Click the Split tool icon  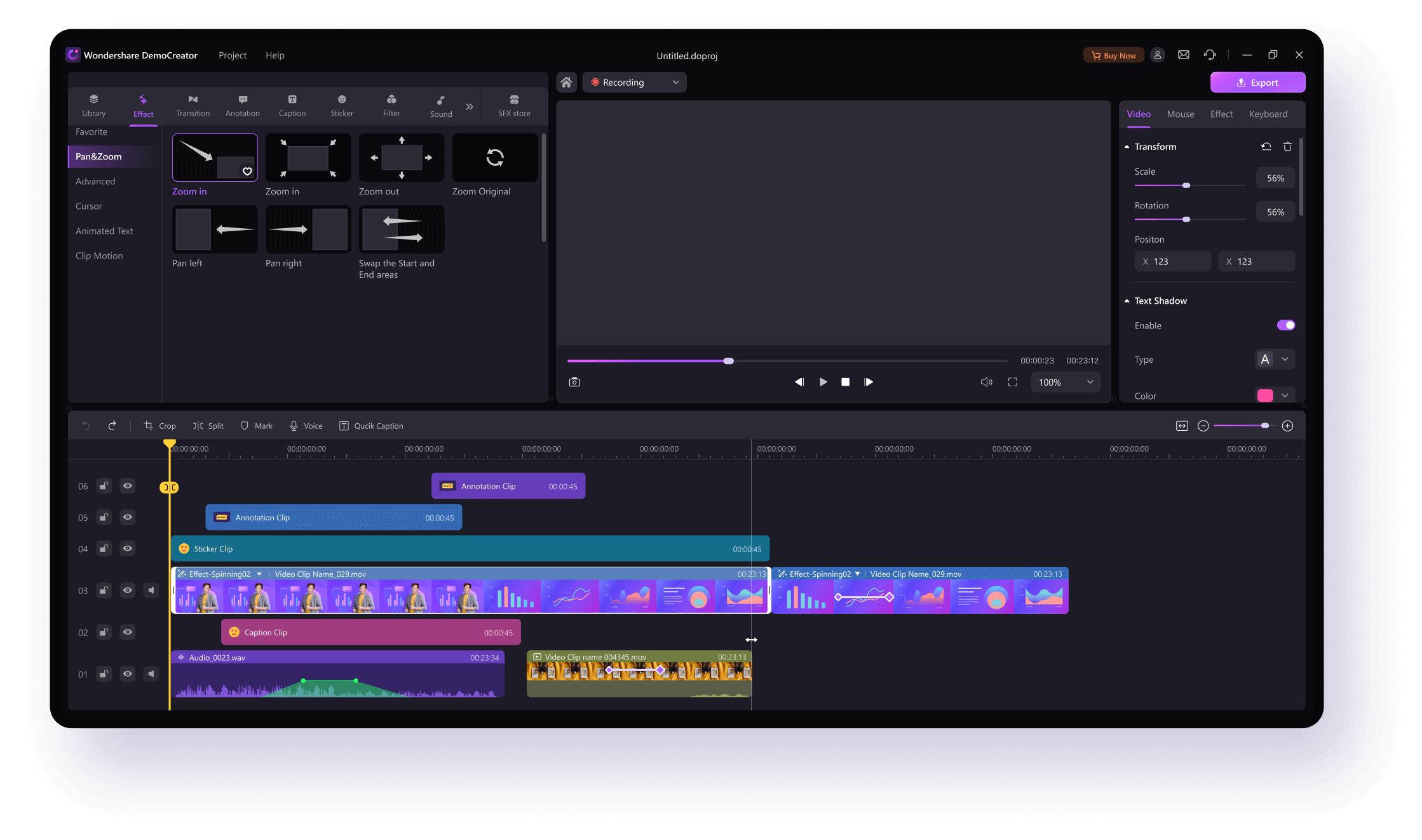198,426
